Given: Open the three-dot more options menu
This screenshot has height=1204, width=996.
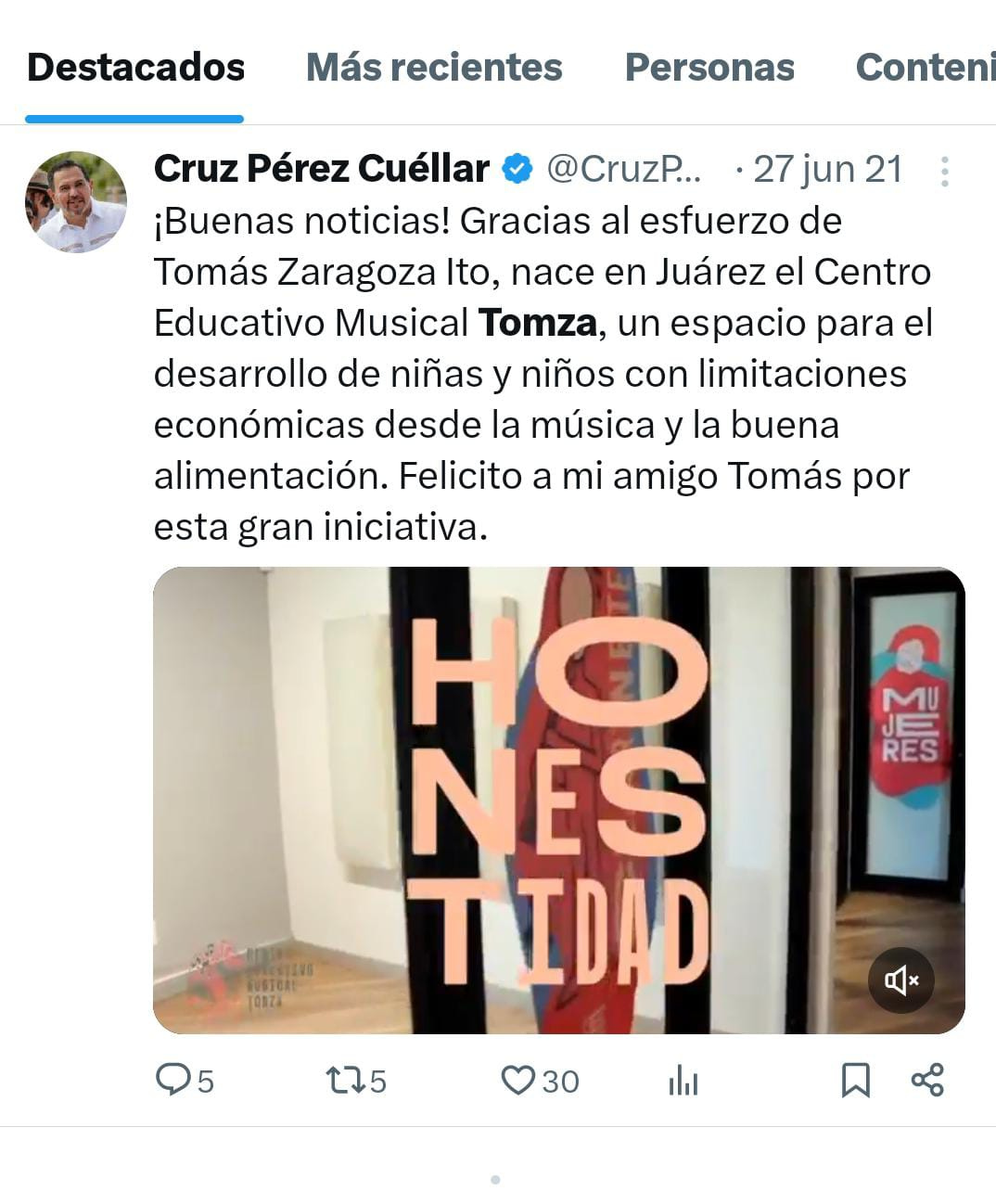Looking at the screenshot, I should (944, 171).
